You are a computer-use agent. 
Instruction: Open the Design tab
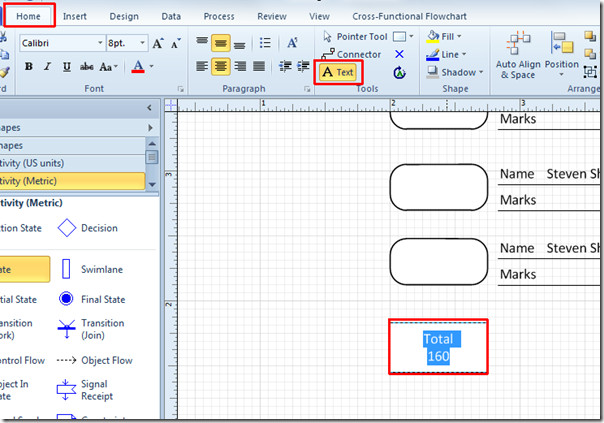(124, 16)
